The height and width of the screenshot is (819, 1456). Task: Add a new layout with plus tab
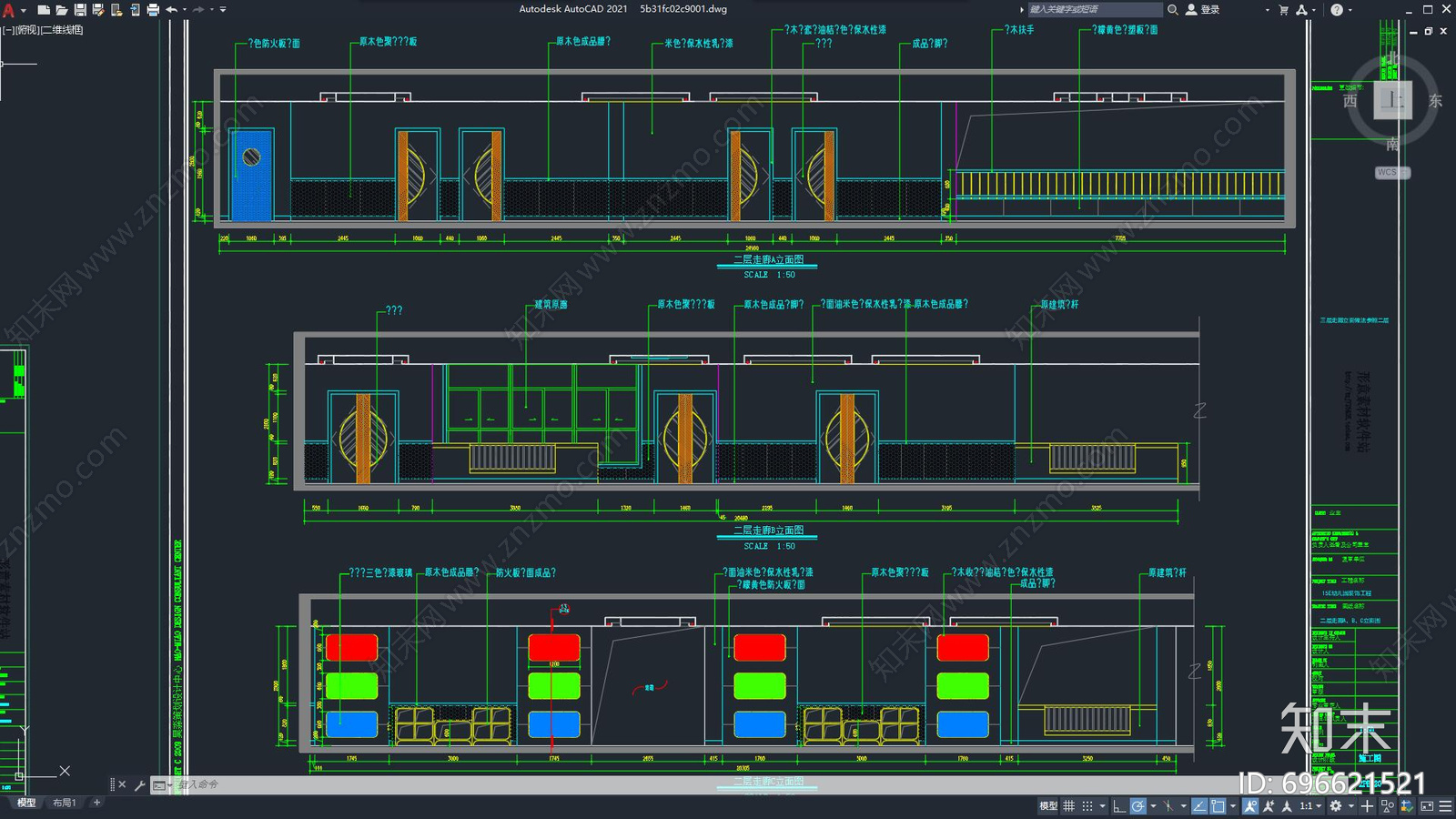[96, 803]
